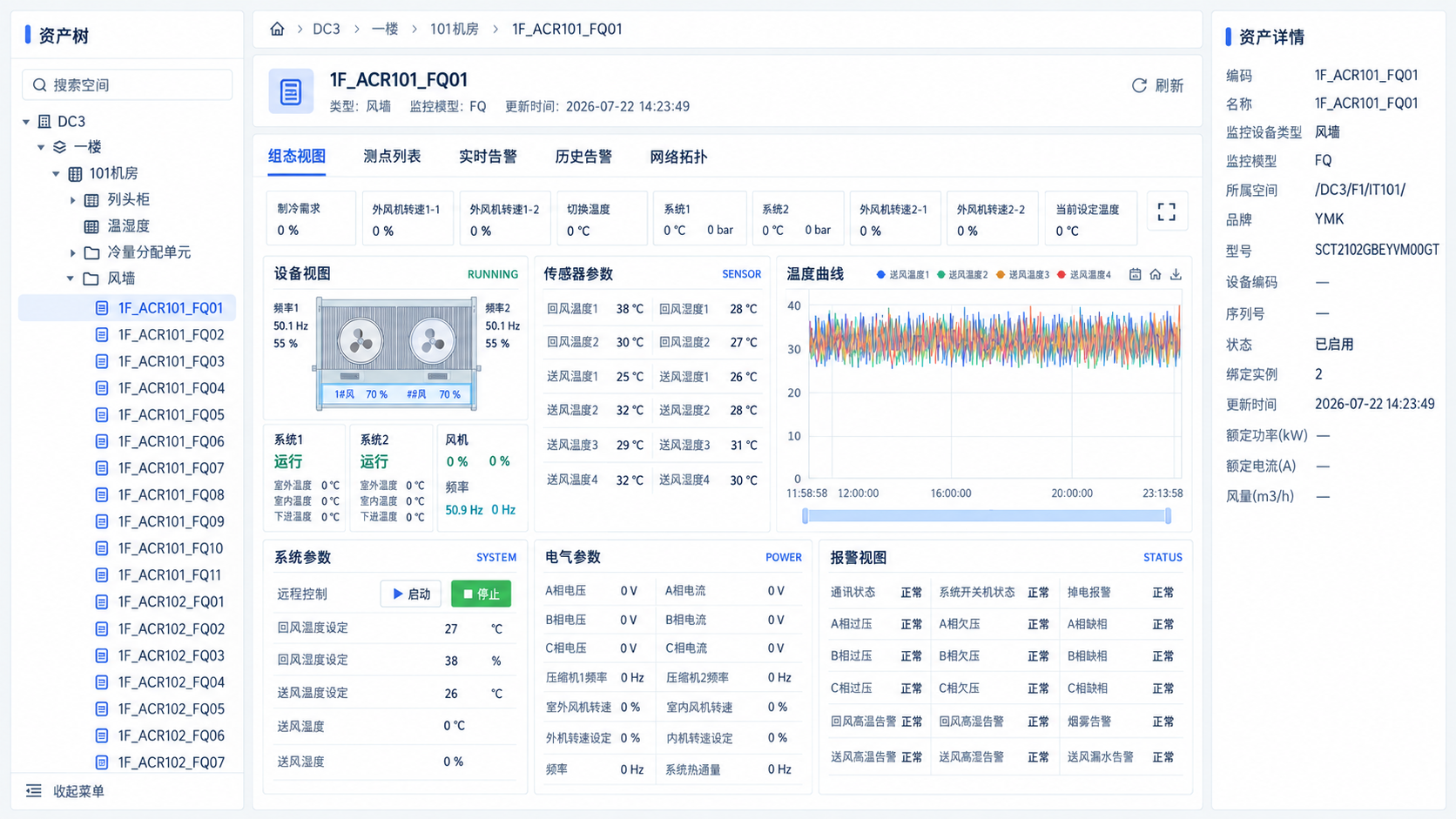Toggle 送风温度2 legend series
This screenshot has height=819, width=1456.
click(x=962, y=274)
